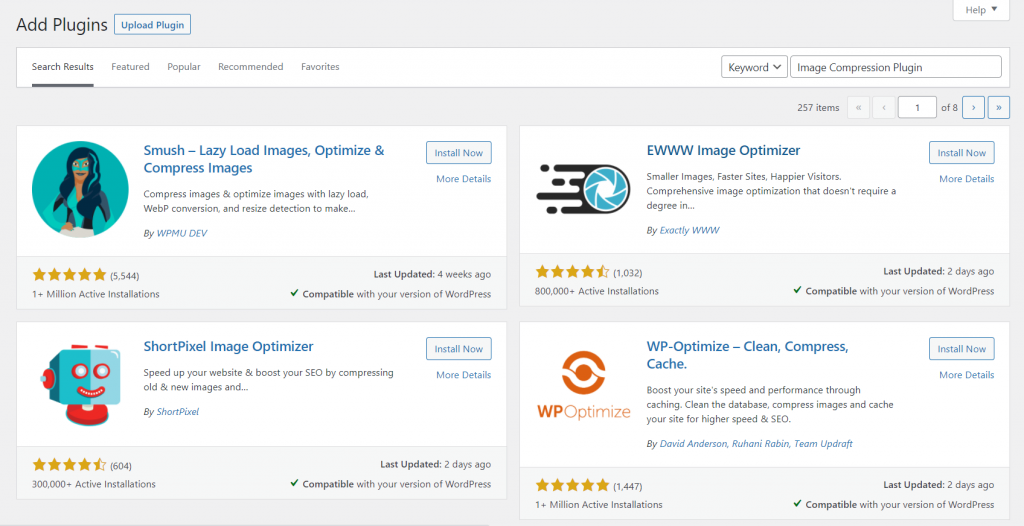Open More Details for WP-Optimize
Screen dimensions: 1024x526
point(967,374)
